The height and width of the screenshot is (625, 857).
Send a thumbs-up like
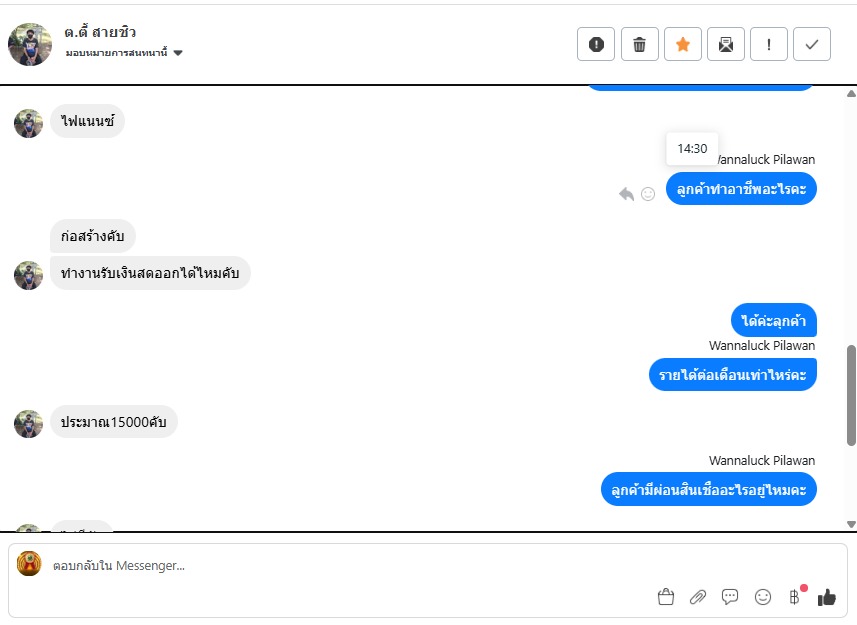[x=827, y=597]
